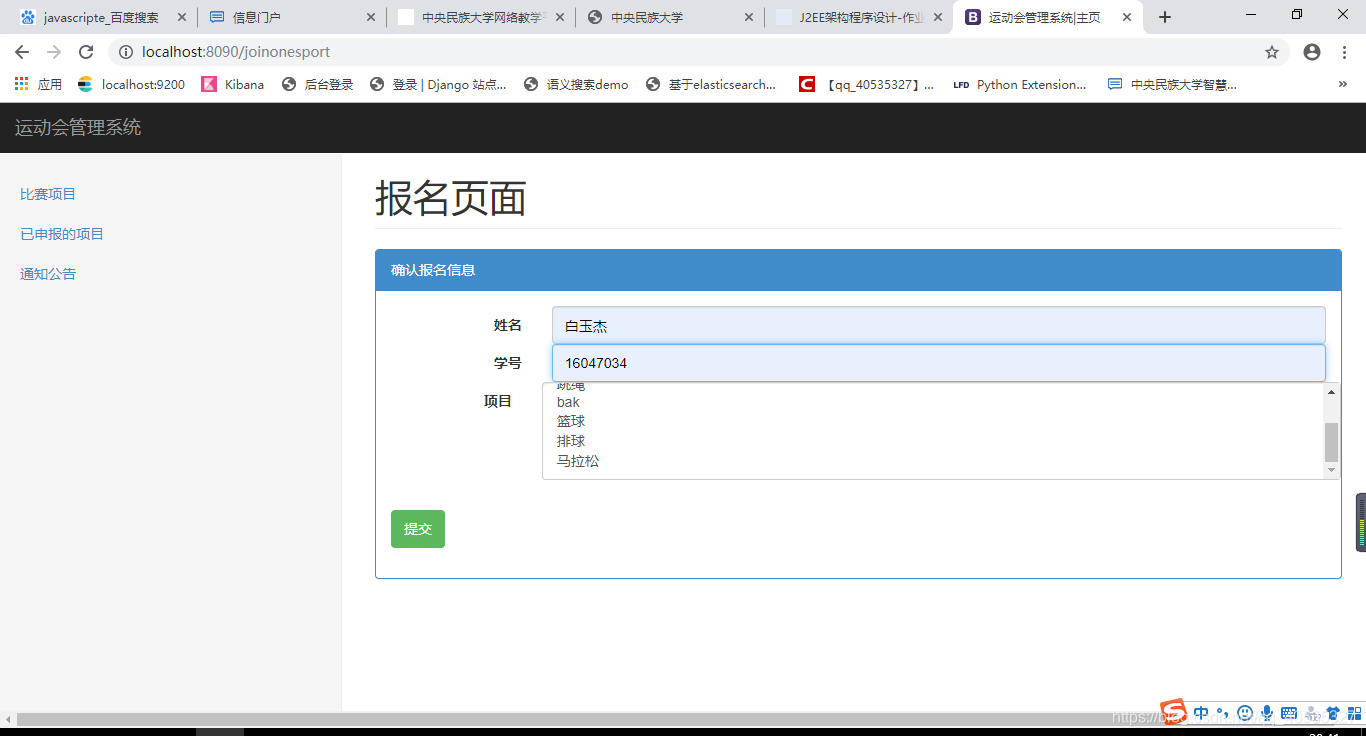The image size is (1366, 736).
Task: Click the Sogou input method S icon
Action: 1173,712
